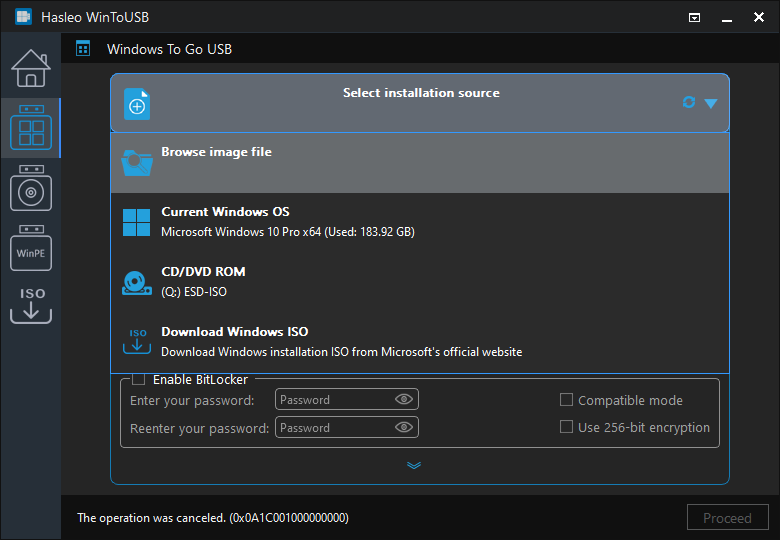Open the WinPE bootable USB tool
The width and height of the screenshot is (780, 540).
[x=31, y=248]
